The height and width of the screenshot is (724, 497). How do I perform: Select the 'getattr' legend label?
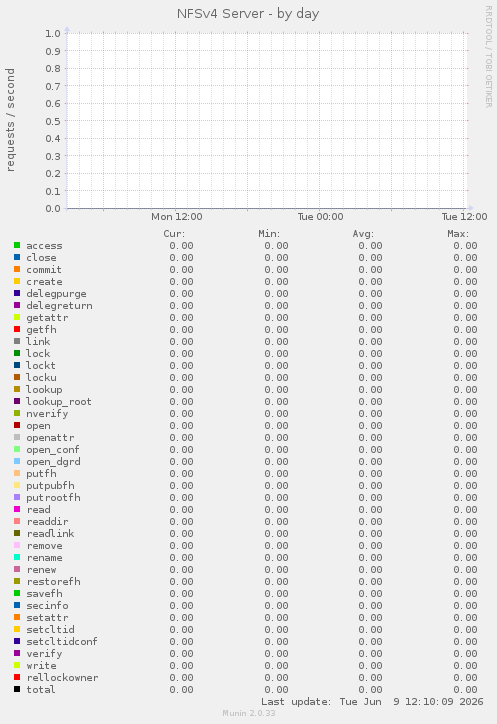(x=47, y=318)
